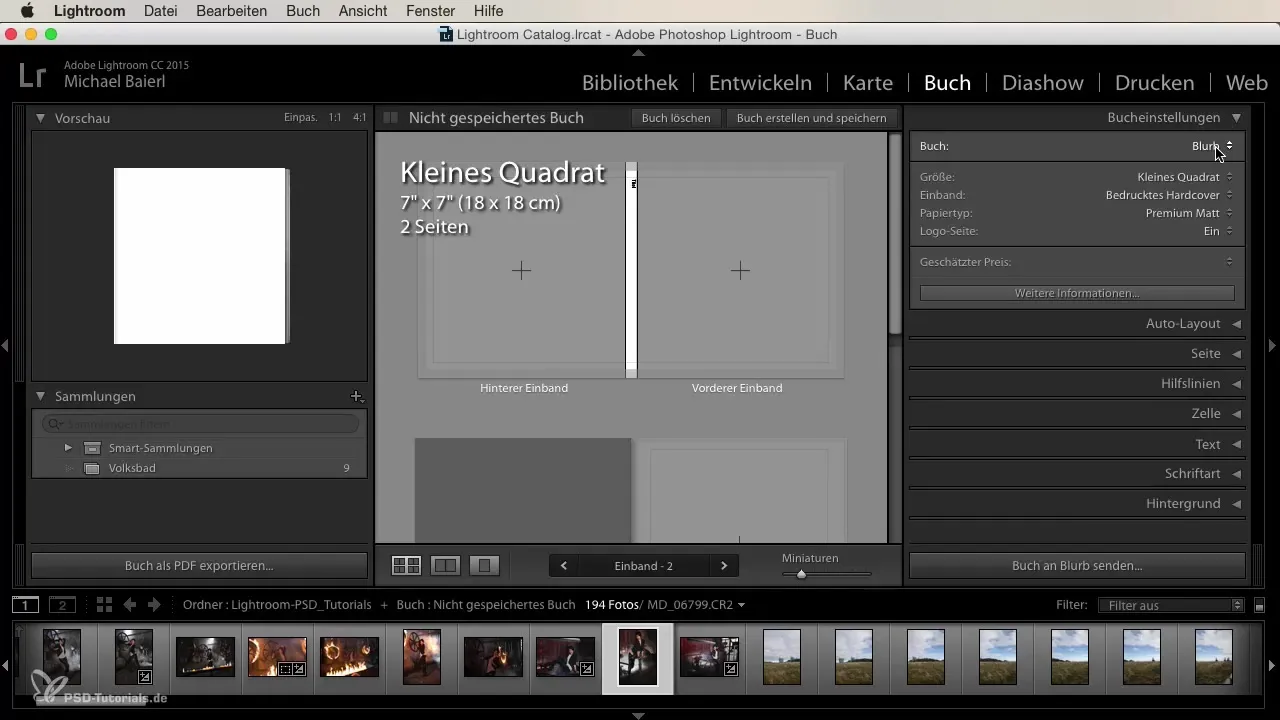This screenshot has width=1280, height=720.
Task: Switch to the Entwickeln module
Action: (760, 82)
